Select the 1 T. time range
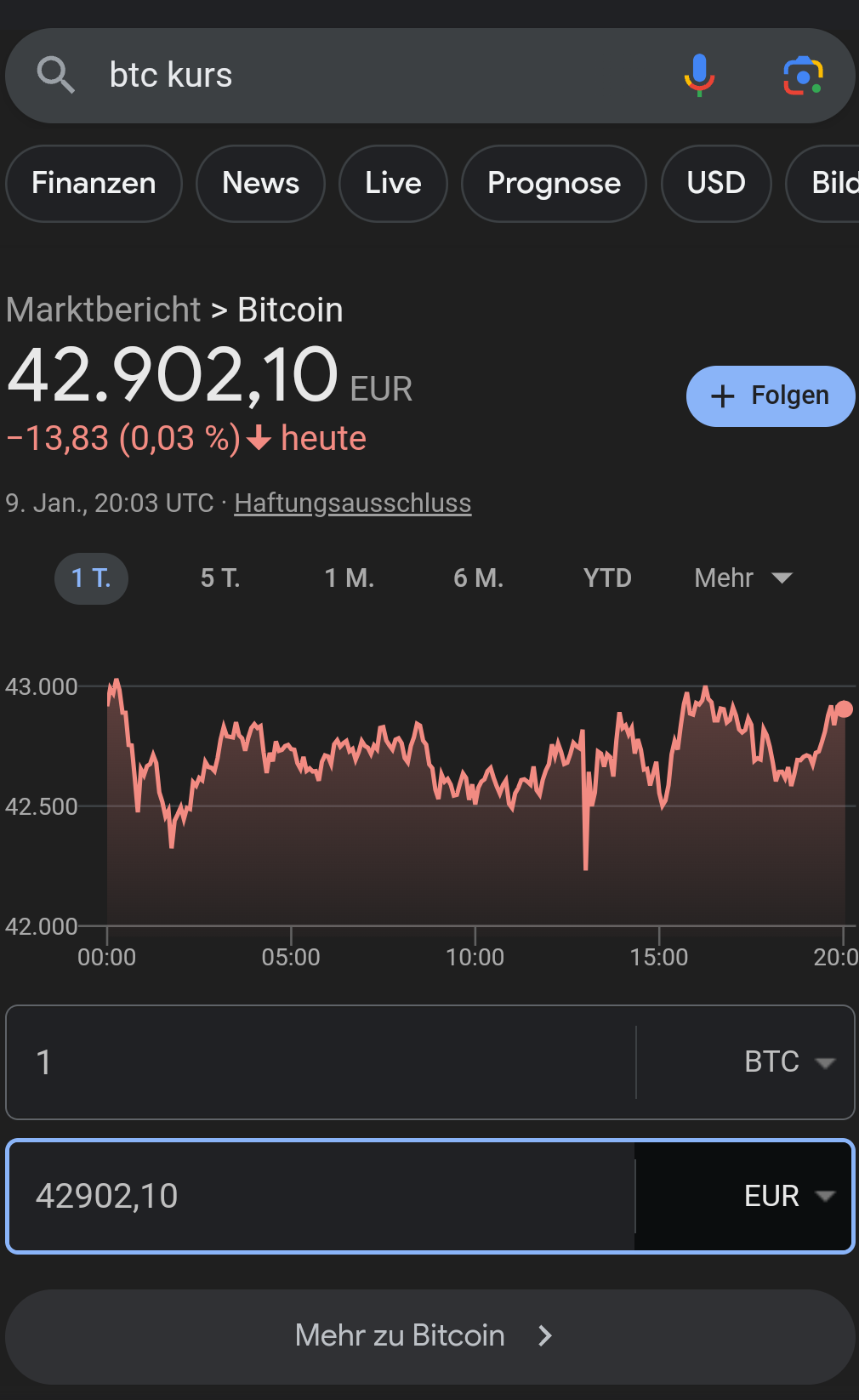Viewport: 859px width, 1400px height. pos(91,578)
